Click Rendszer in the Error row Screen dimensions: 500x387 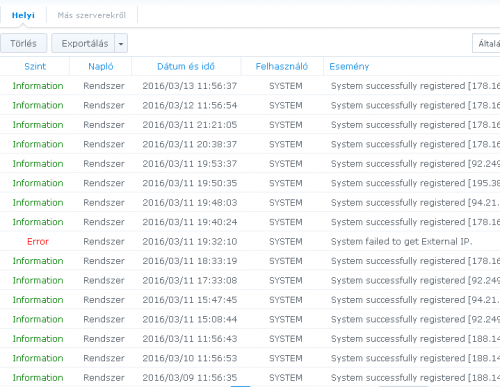[104, 241]
